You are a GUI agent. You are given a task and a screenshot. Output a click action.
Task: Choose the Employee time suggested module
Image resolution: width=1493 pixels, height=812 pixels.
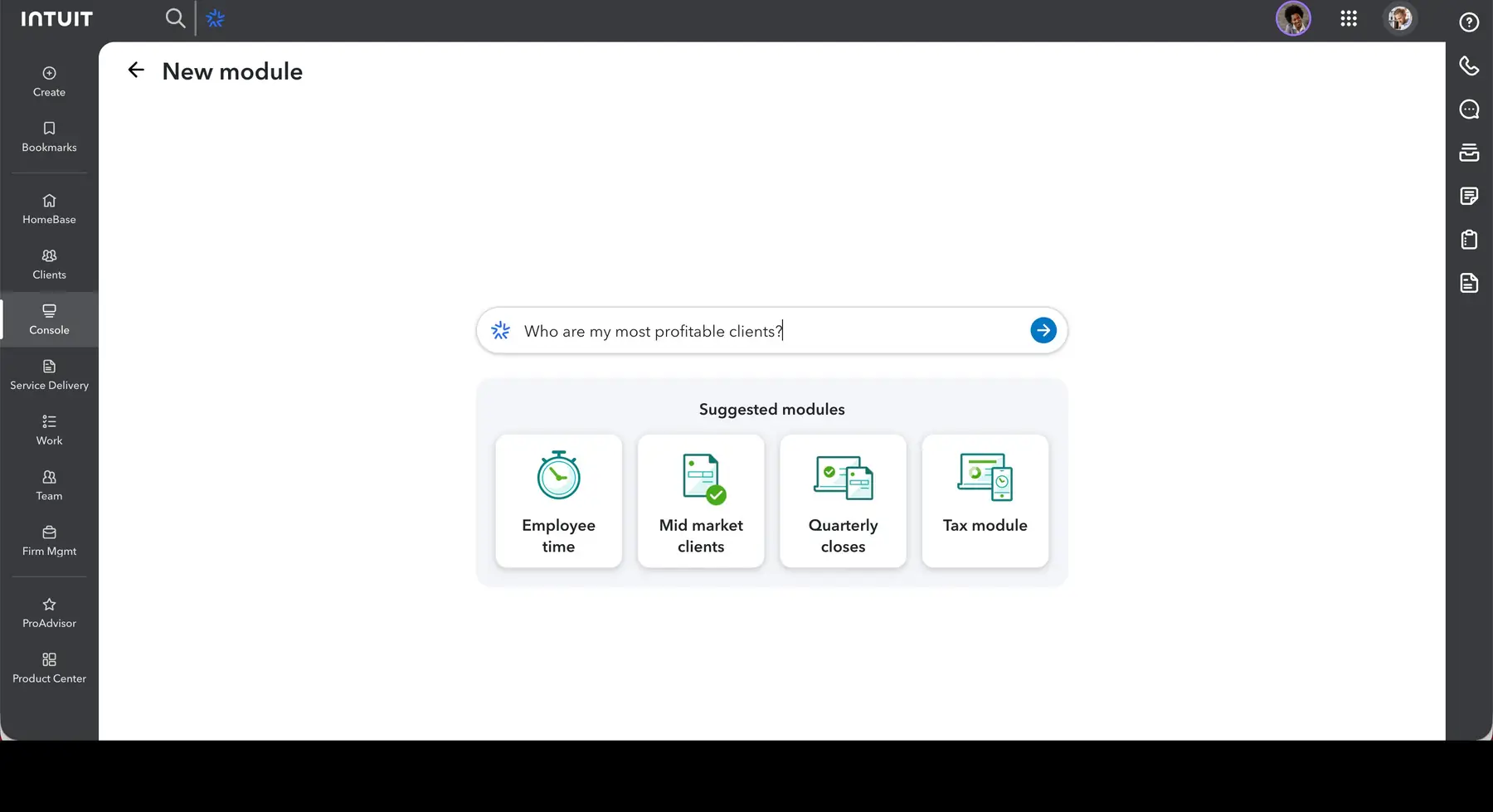coord(558,501)
